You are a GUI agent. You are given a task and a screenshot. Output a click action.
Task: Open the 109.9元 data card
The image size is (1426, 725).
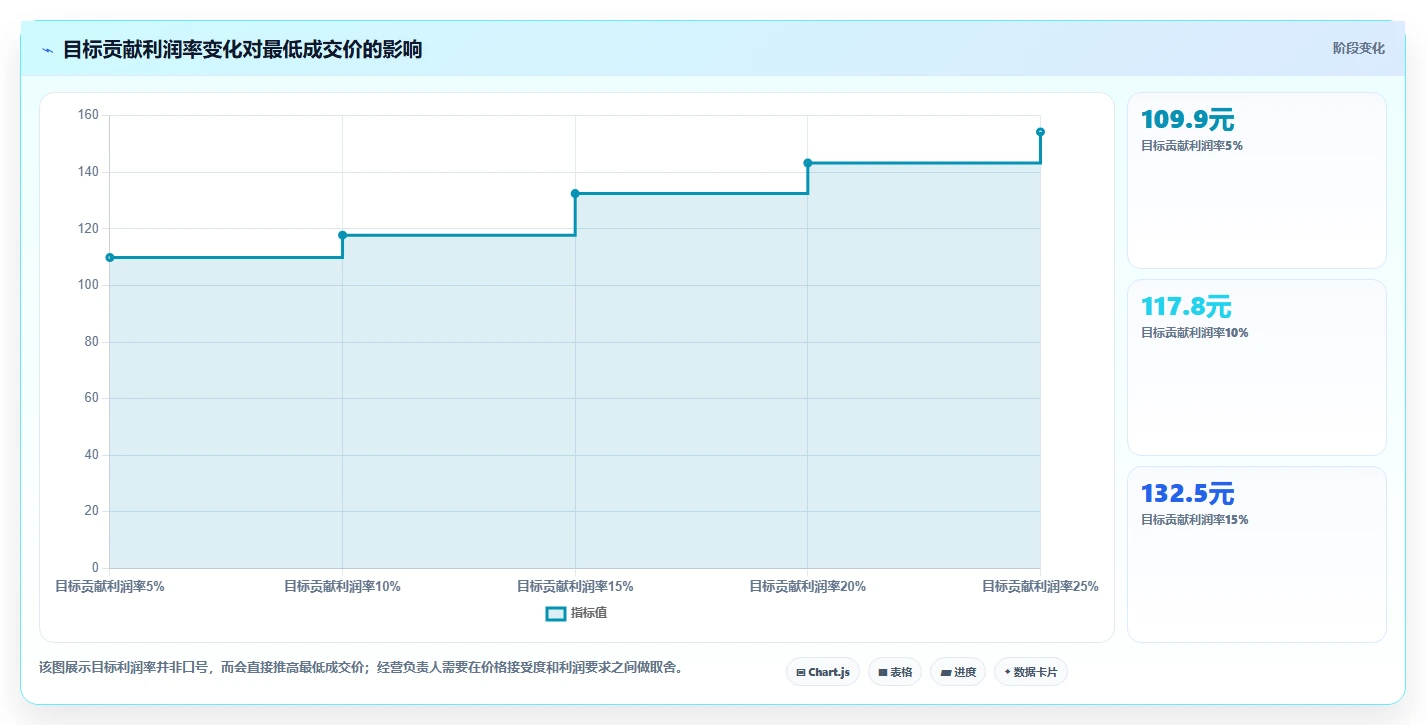(x=1257, y=181)
